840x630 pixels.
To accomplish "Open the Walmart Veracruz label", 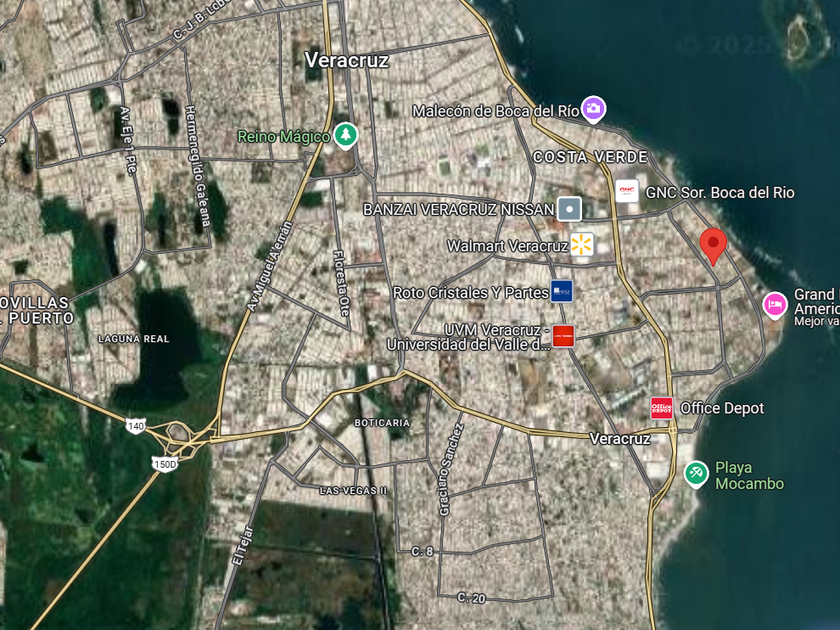I will click(507, 246).
